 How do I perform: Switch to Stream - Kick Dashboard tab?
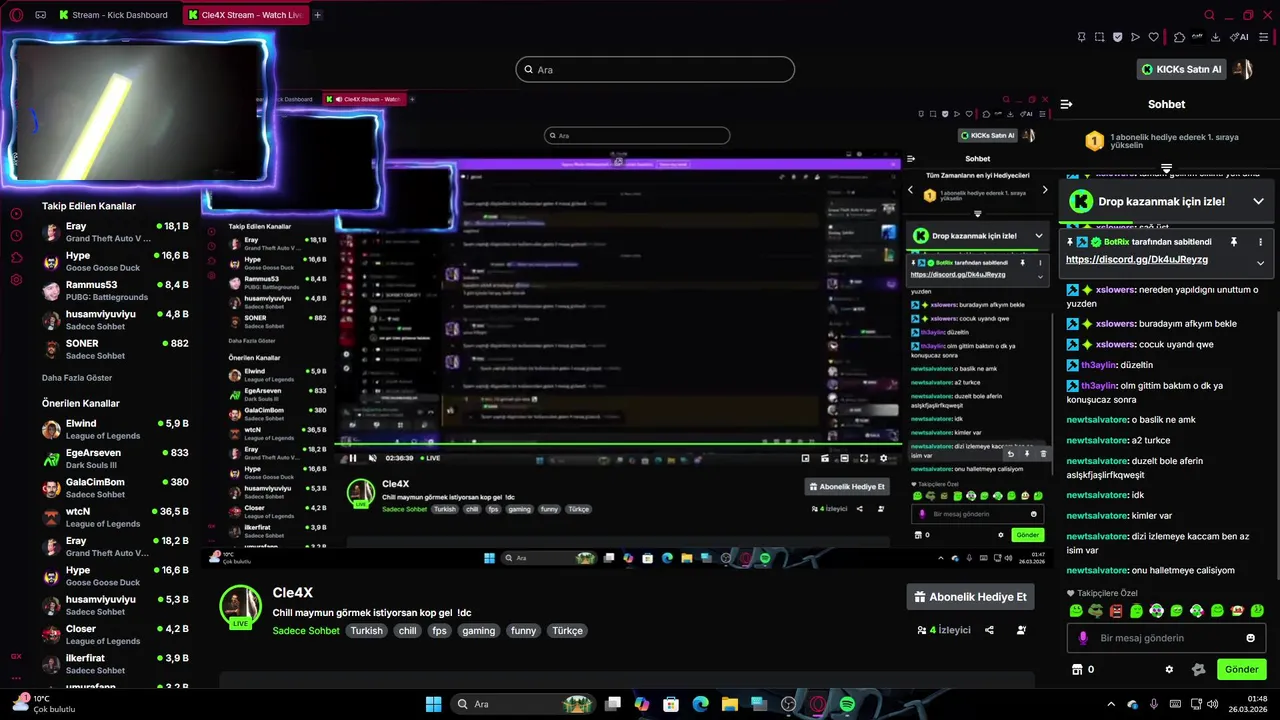pos(113,15)
